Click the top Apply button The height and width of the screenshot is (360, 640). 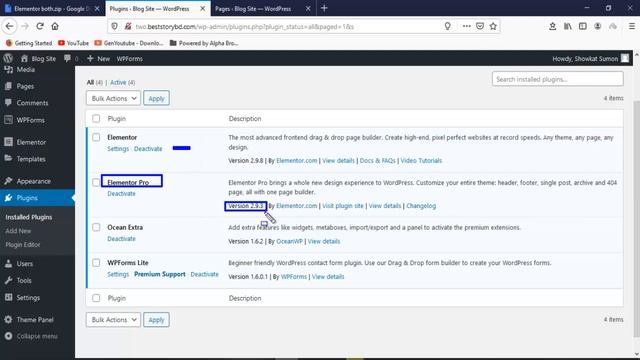pyautogui.click(x=156, y=98)
